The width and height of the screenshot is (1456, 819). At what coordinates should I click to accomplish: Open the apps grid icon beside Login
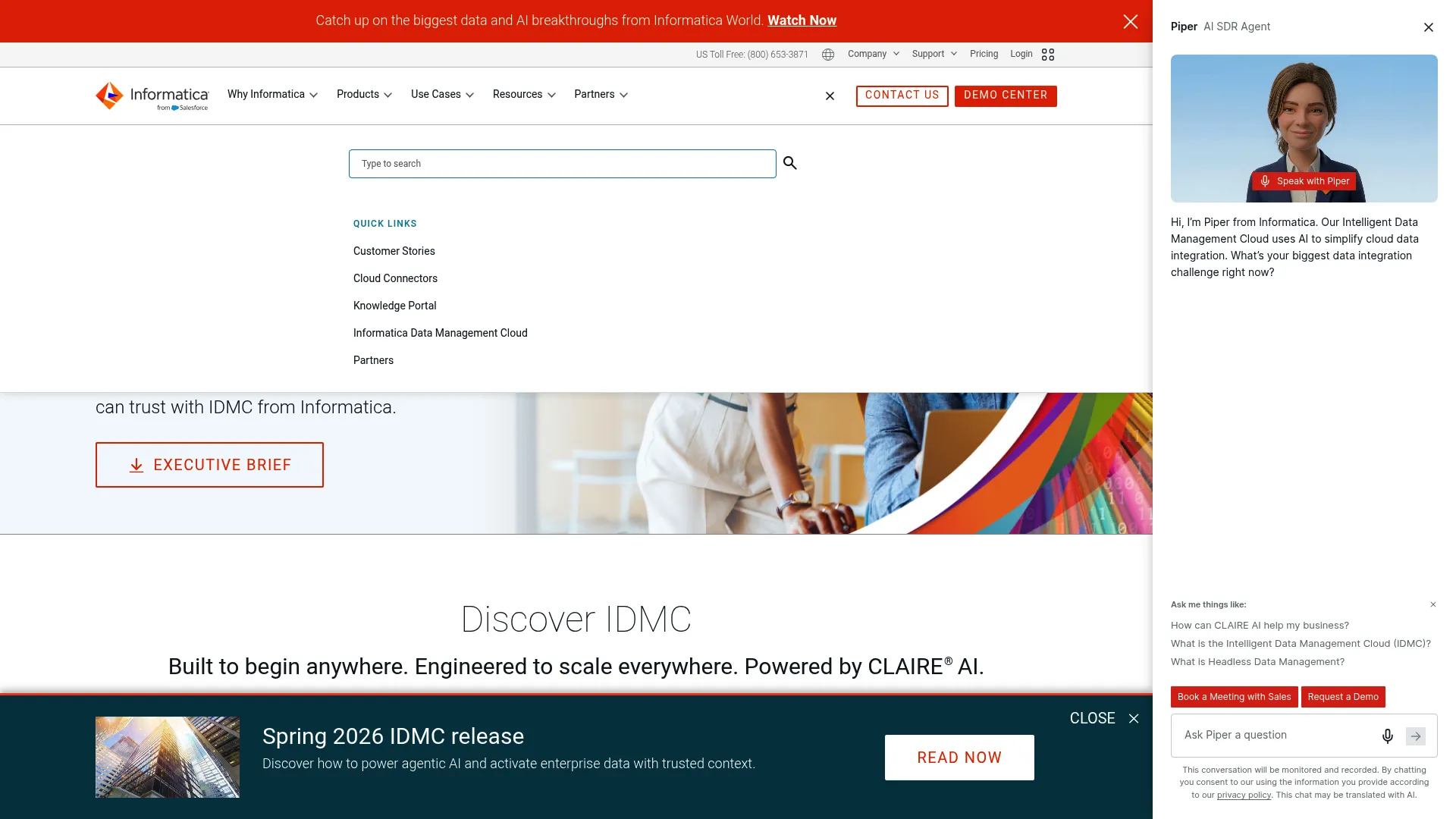click(1048, 55)
